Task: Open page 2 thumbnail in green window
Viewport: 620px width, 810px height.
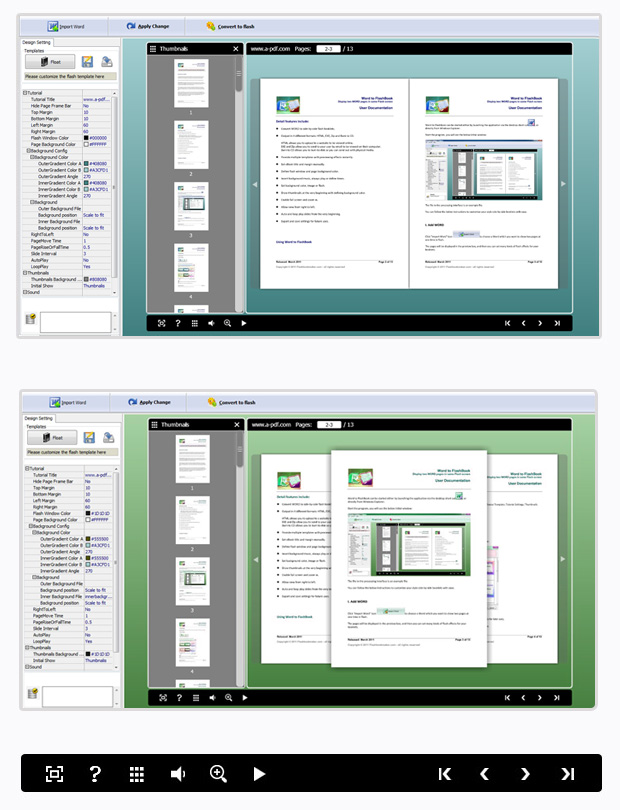Action: click(x=193, y=520)
